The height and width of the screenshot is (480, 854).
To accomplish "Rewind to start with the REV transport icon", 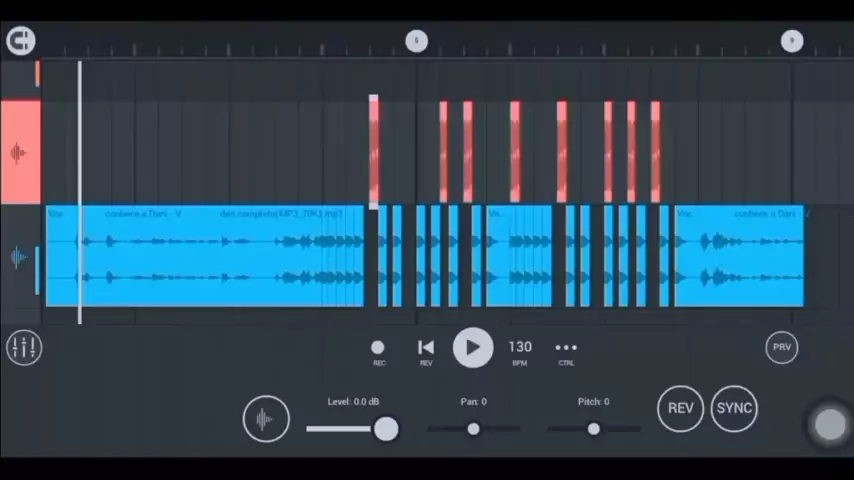I will tap(426, 348).
